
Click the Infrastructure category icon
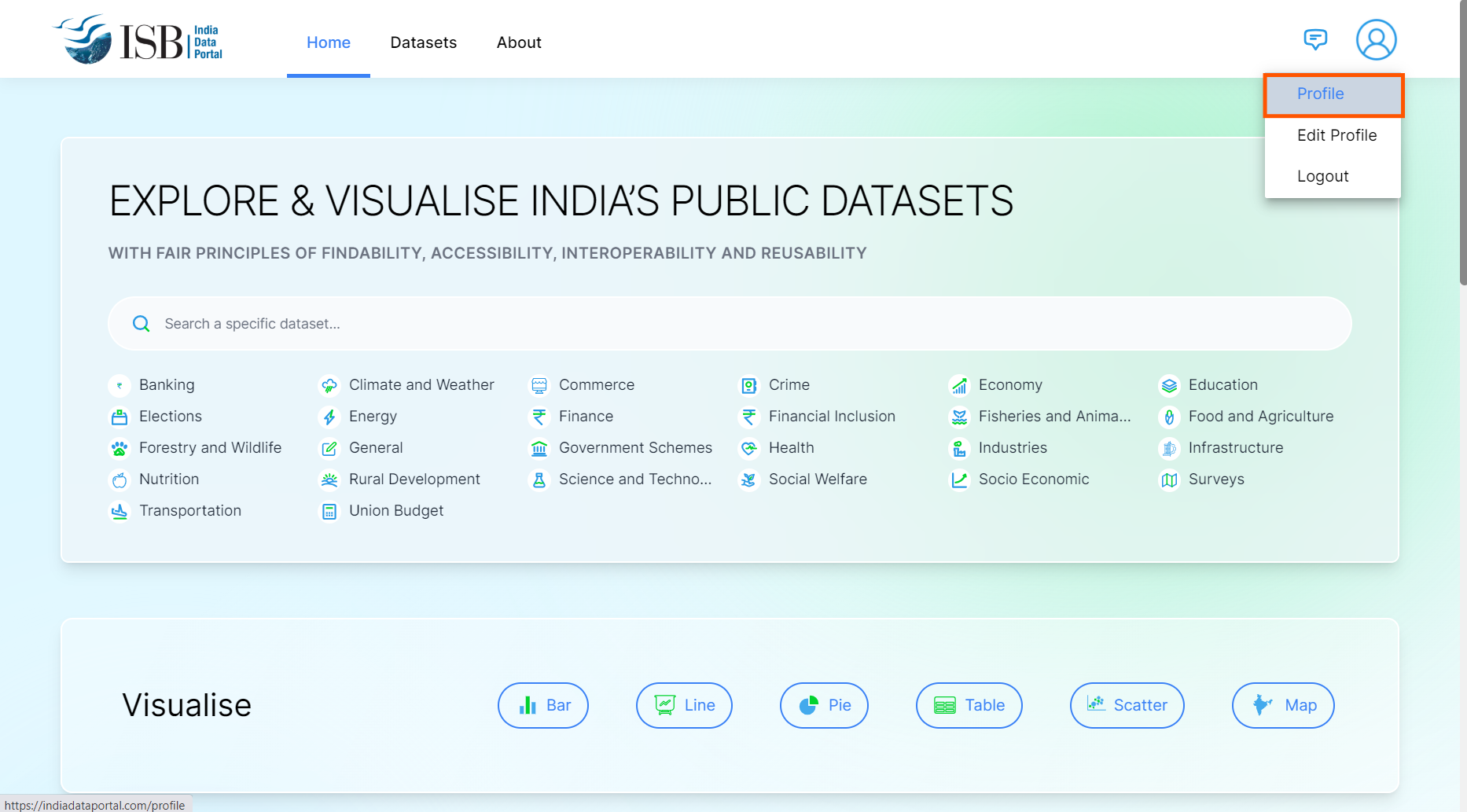tap(1169, 448)
